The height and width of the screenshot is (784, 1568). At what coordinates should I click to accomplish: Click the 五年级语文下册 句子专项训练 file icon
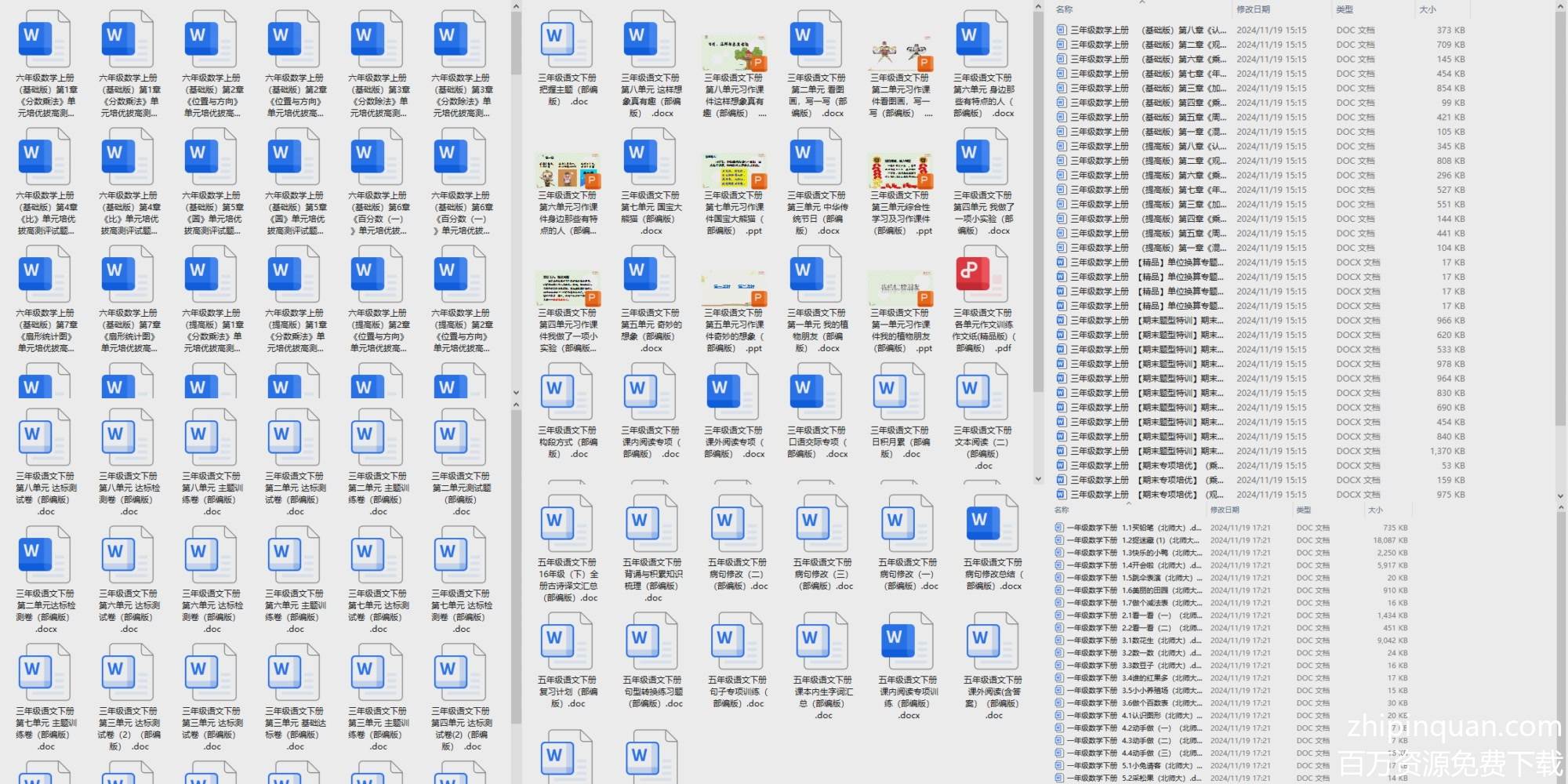tap(737, 641)
